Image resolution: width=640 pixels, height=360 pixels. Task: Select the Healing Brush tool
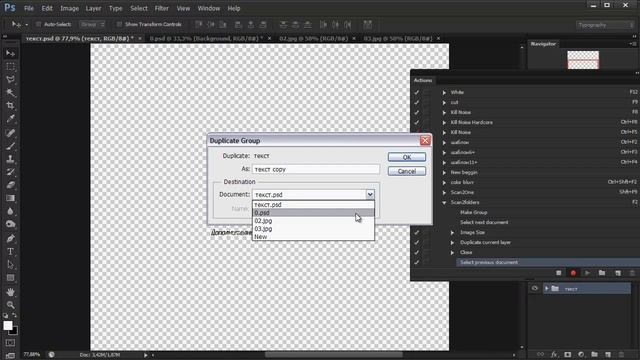tap(10, 133)
